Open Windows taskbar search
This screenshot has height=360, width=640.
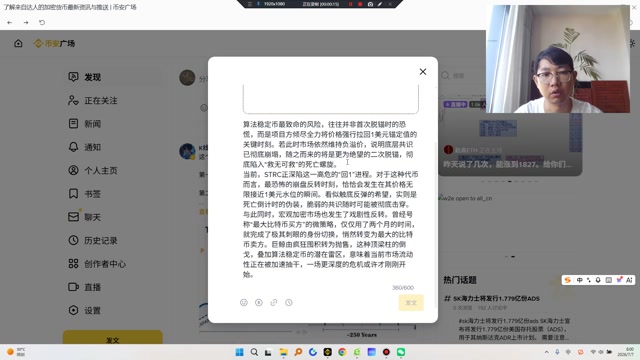click(x=254, y=352)
